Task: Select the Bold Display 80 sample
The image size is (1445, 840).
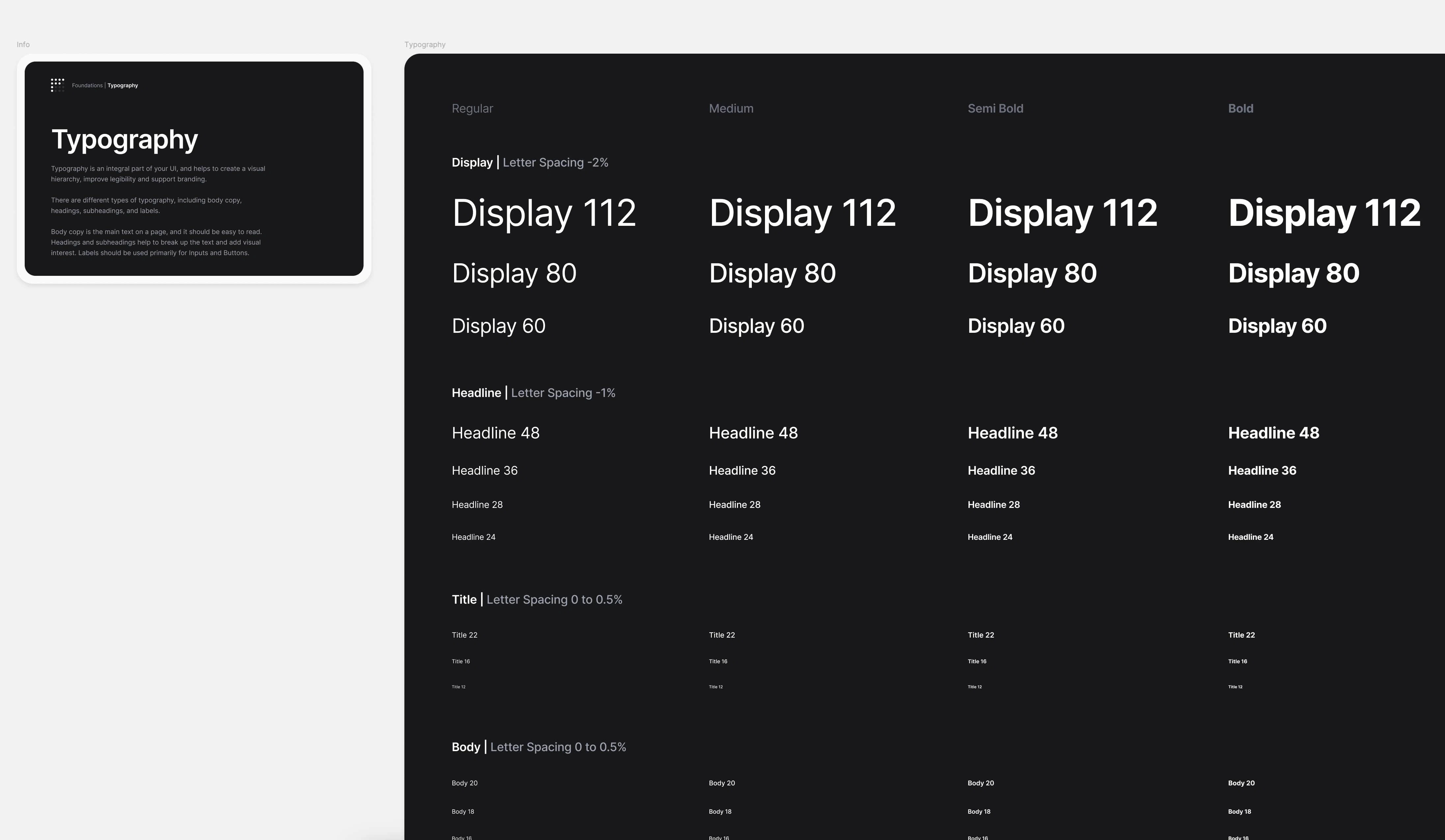Action: [1293, 273]
